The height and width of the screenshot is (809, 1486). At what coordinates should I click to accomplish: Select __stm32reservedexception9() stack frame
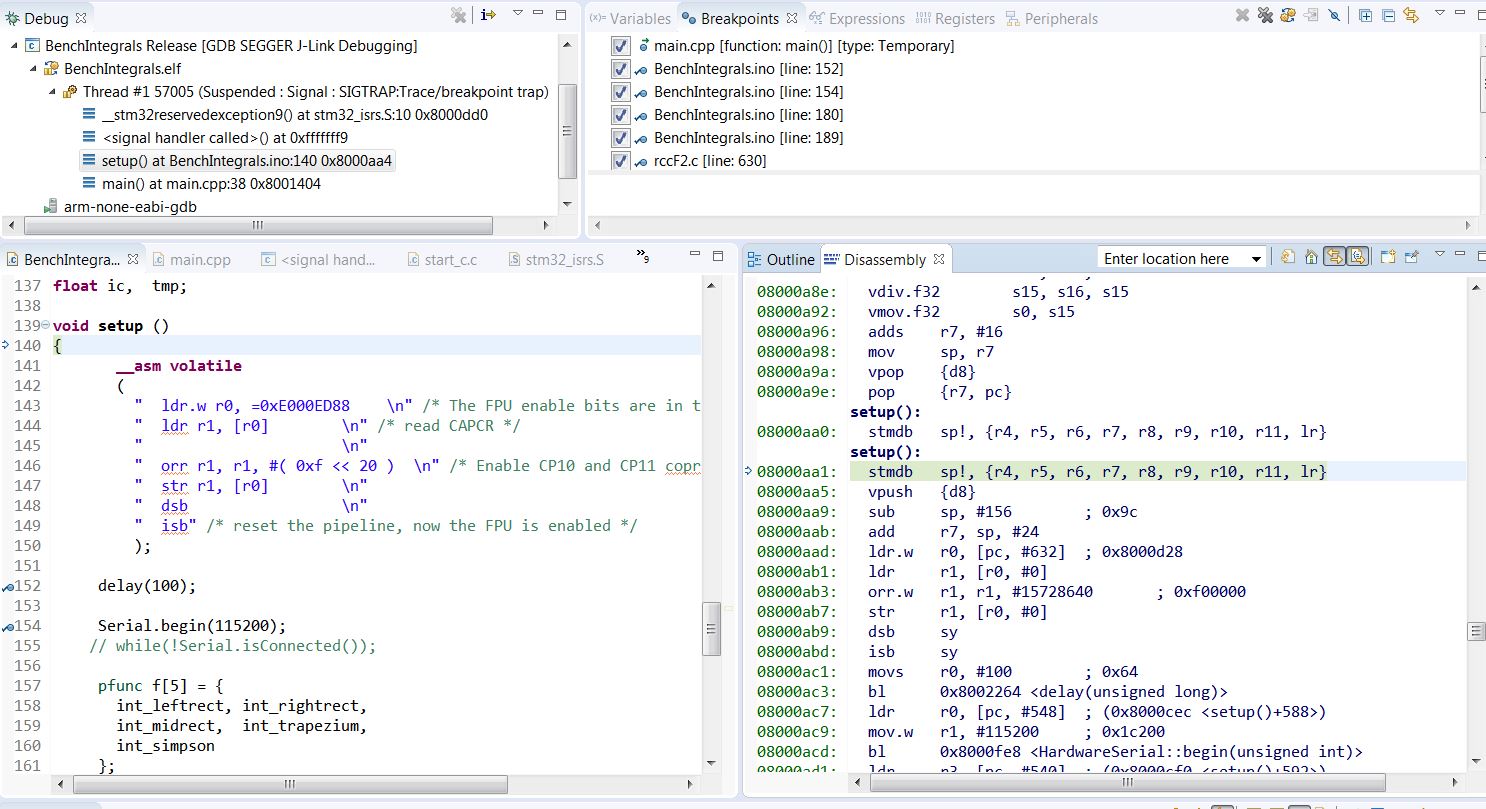pos(294,115)
